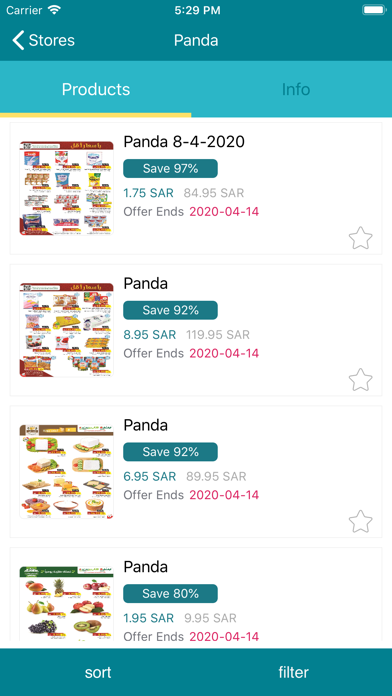Tap the 119.95 SAR original price
Screen dimensions: 392x696
pos(218,335)
